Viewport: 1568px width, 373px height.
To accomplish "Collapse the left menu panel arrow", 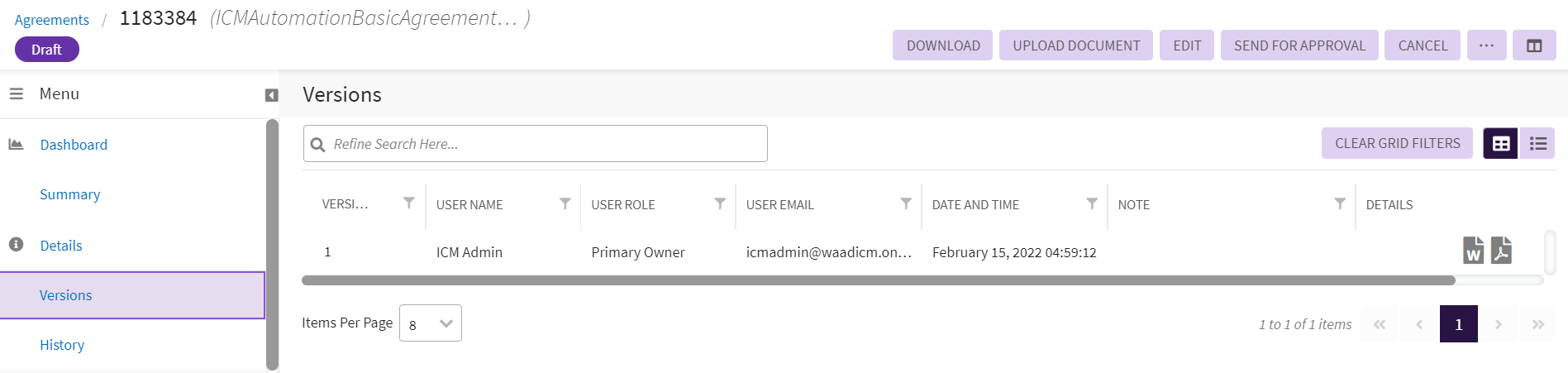I will coord(271,95).
